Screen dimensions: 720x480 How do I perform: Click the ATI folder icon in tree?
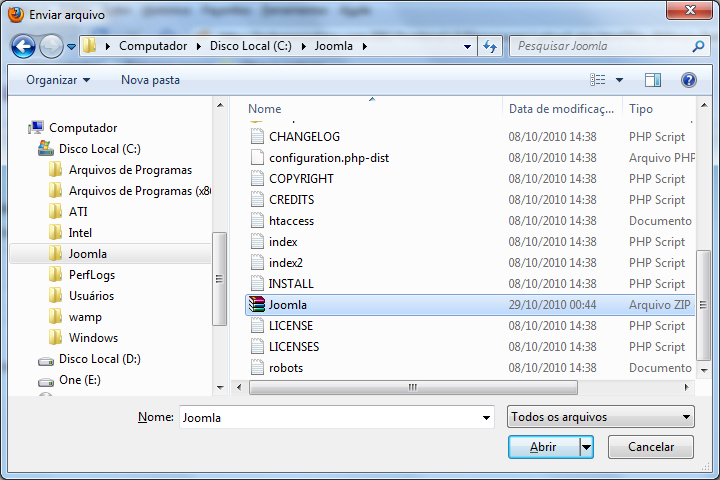tap(56, 212)
